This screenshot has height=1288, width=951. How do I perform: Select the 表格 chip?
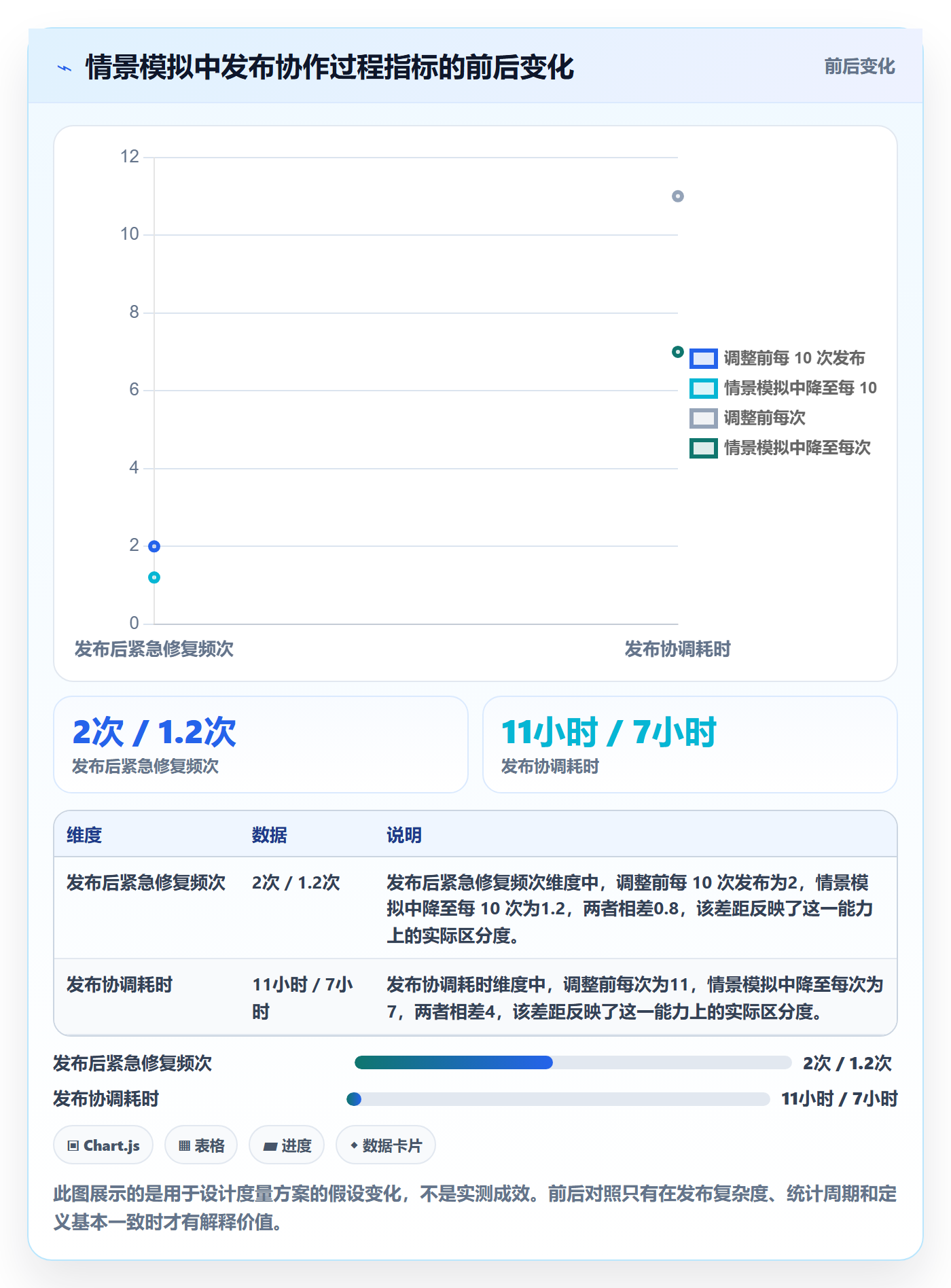201,1145
